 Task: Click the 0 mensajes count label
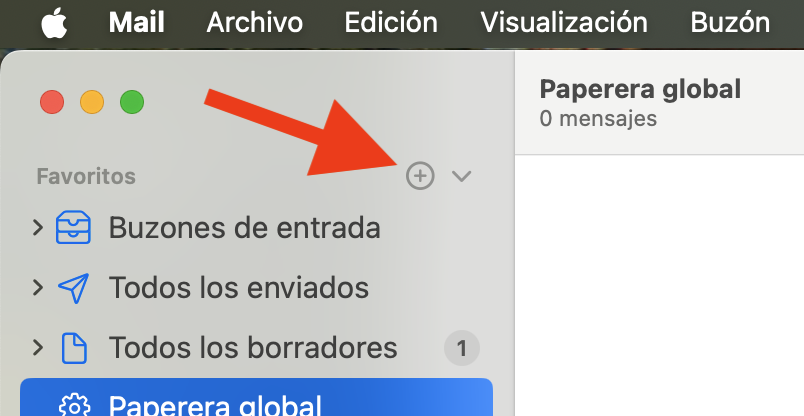click(x=598, y=119)
